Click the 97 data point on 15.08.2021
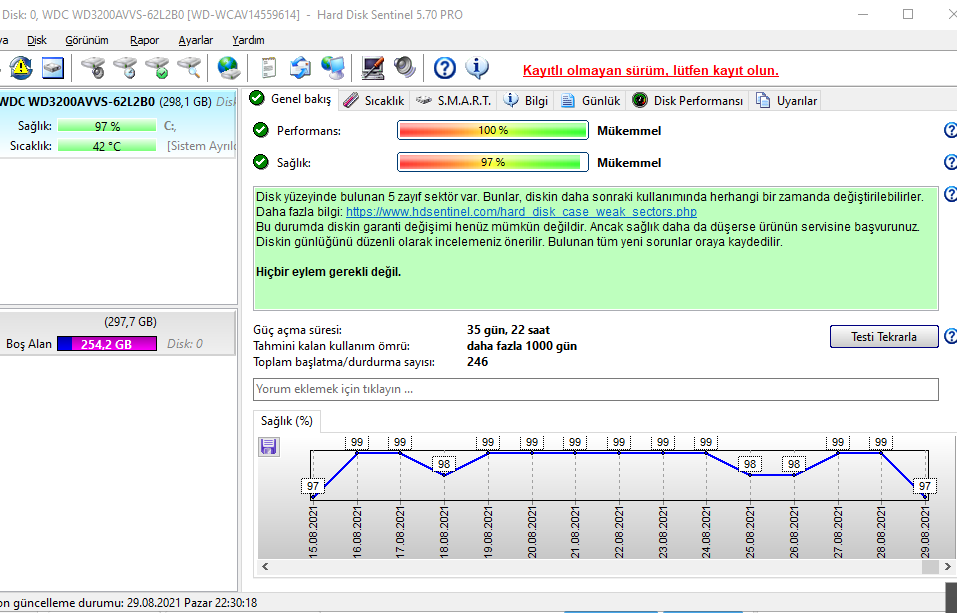 pyautogui.click(x=313, y=496)
